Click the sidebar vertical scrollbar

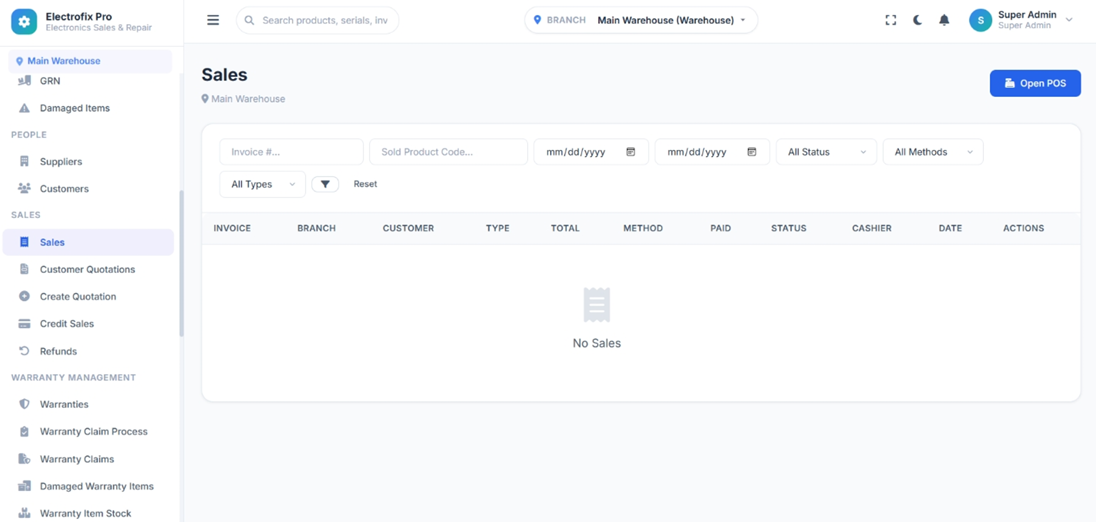click(182, 263)
